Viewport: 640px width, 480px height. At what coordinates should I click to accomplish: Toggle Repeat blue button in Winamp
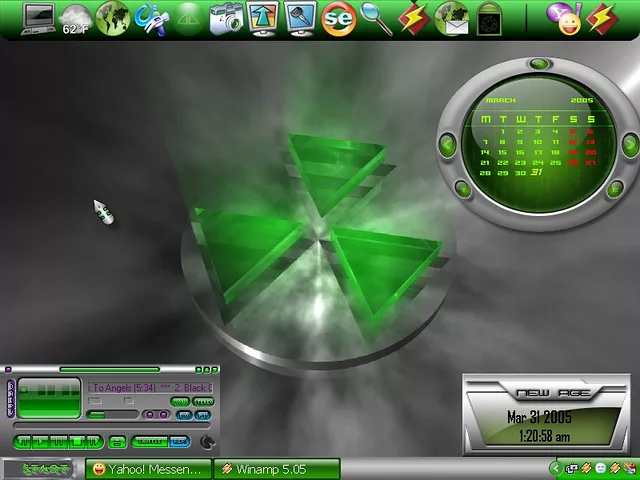(x=179, y=442)
